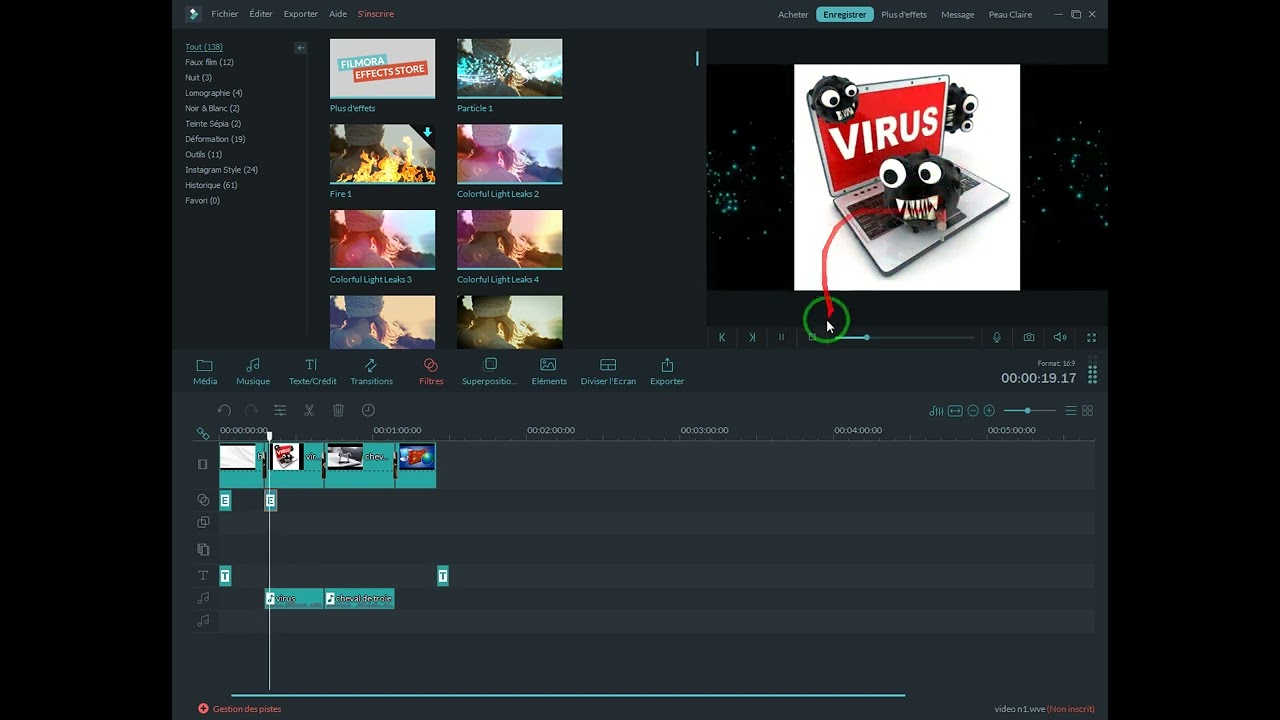Open the Message center
Screen dimensions: 1280x720
coord(957,14)
